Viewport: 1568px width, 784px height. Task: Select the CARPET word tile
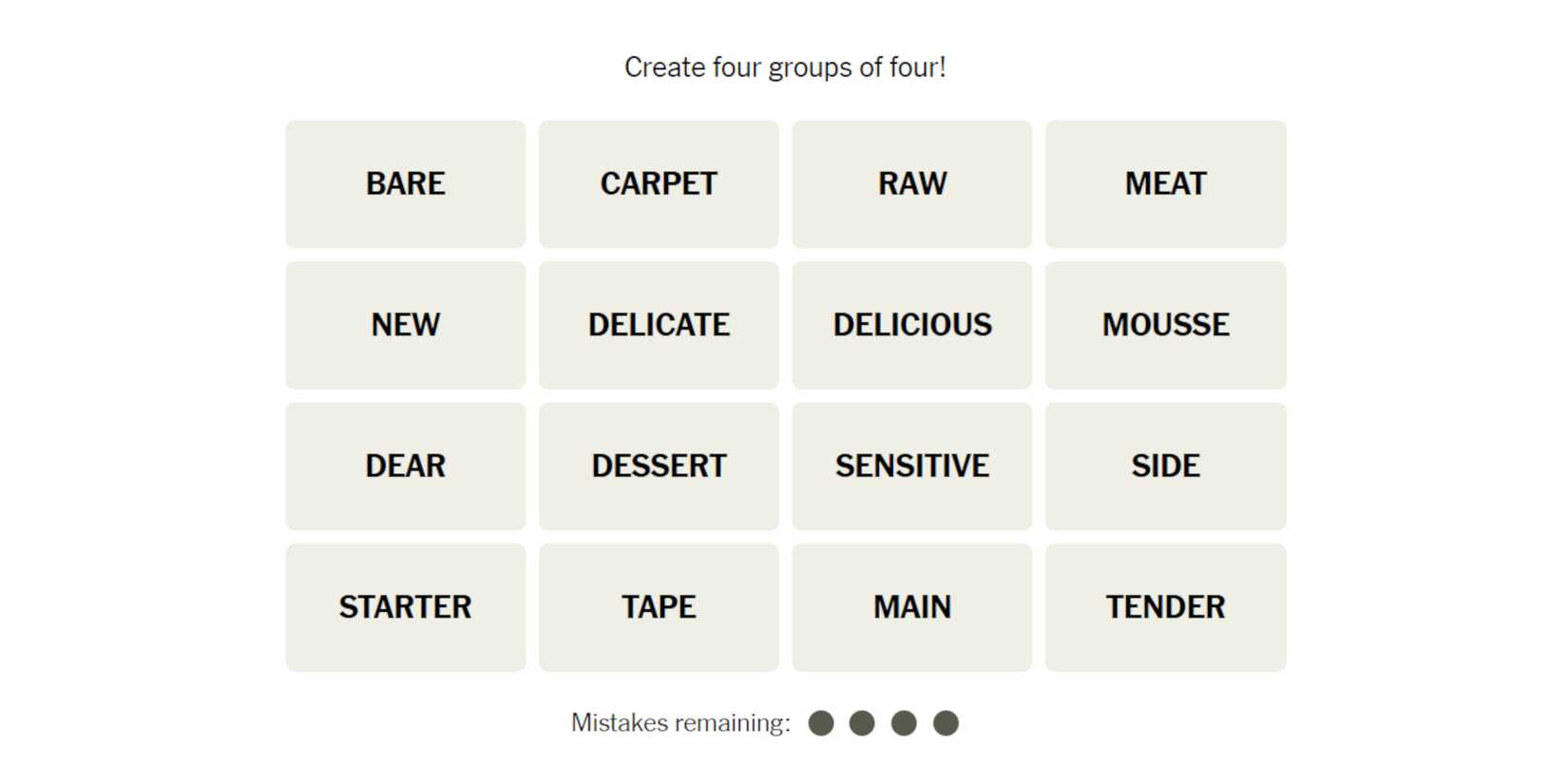(x=659, y=183)
